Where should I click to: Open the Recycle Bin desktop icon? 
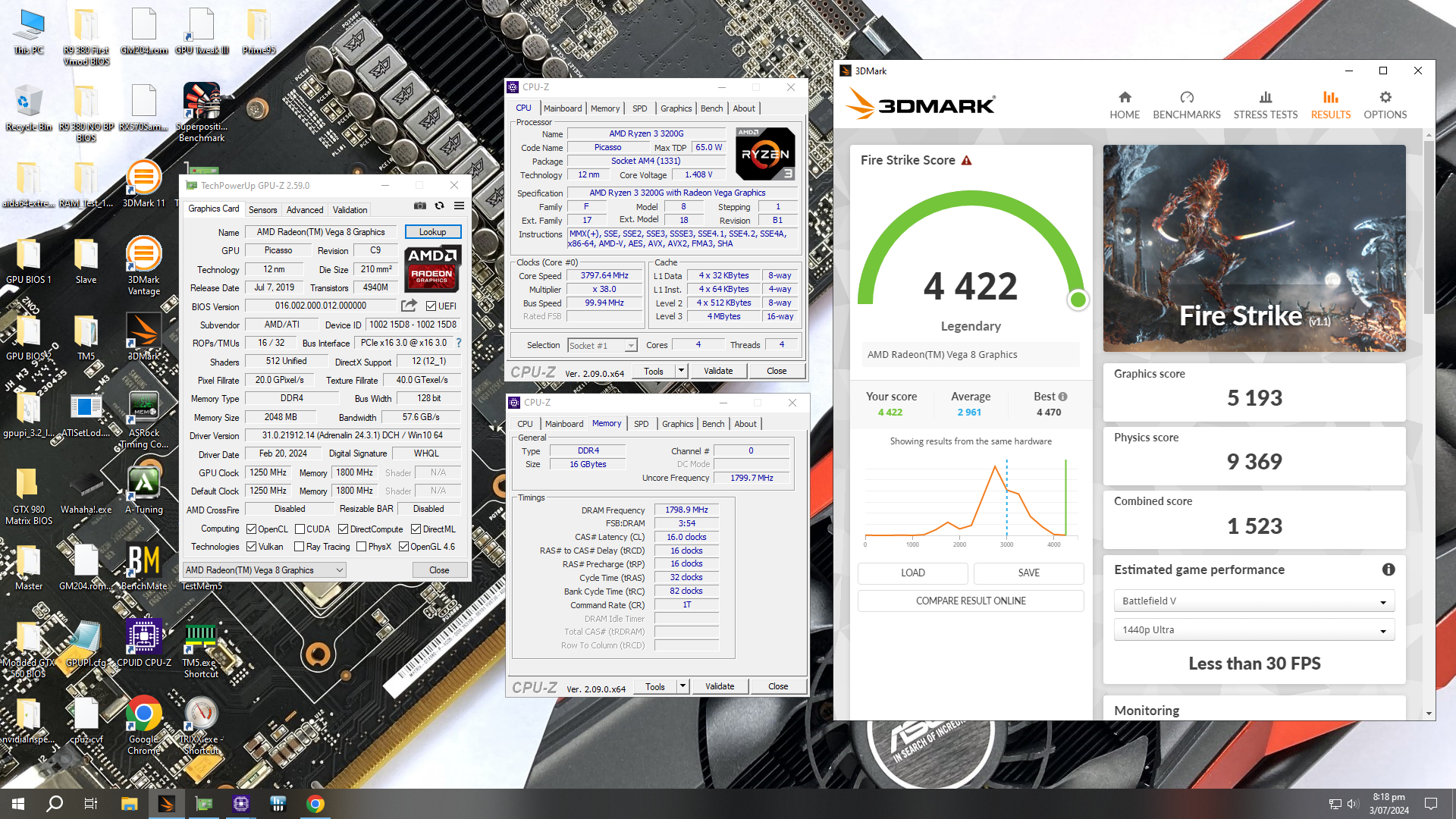point(29,108)
